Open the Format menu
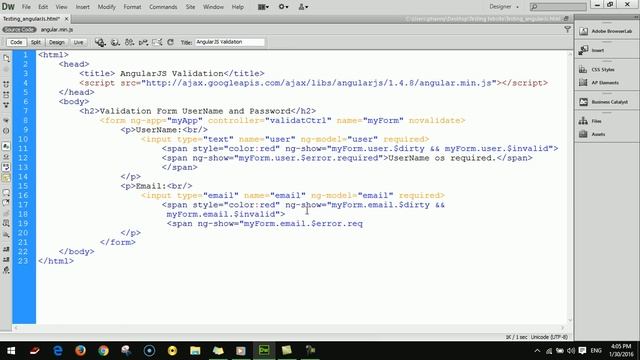 point(132,7)
